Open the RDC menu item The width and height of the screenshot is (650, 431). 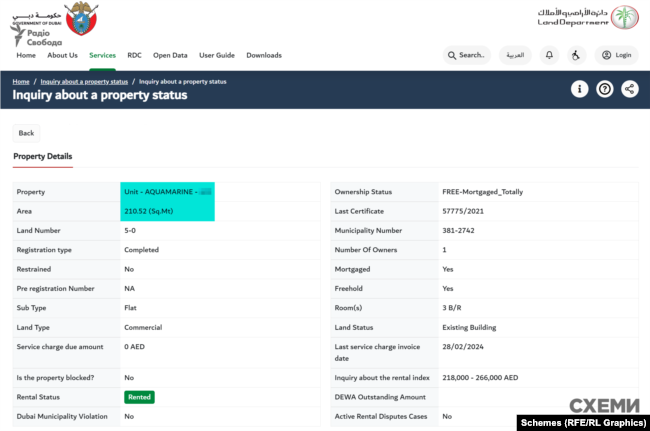click(135, 55)
